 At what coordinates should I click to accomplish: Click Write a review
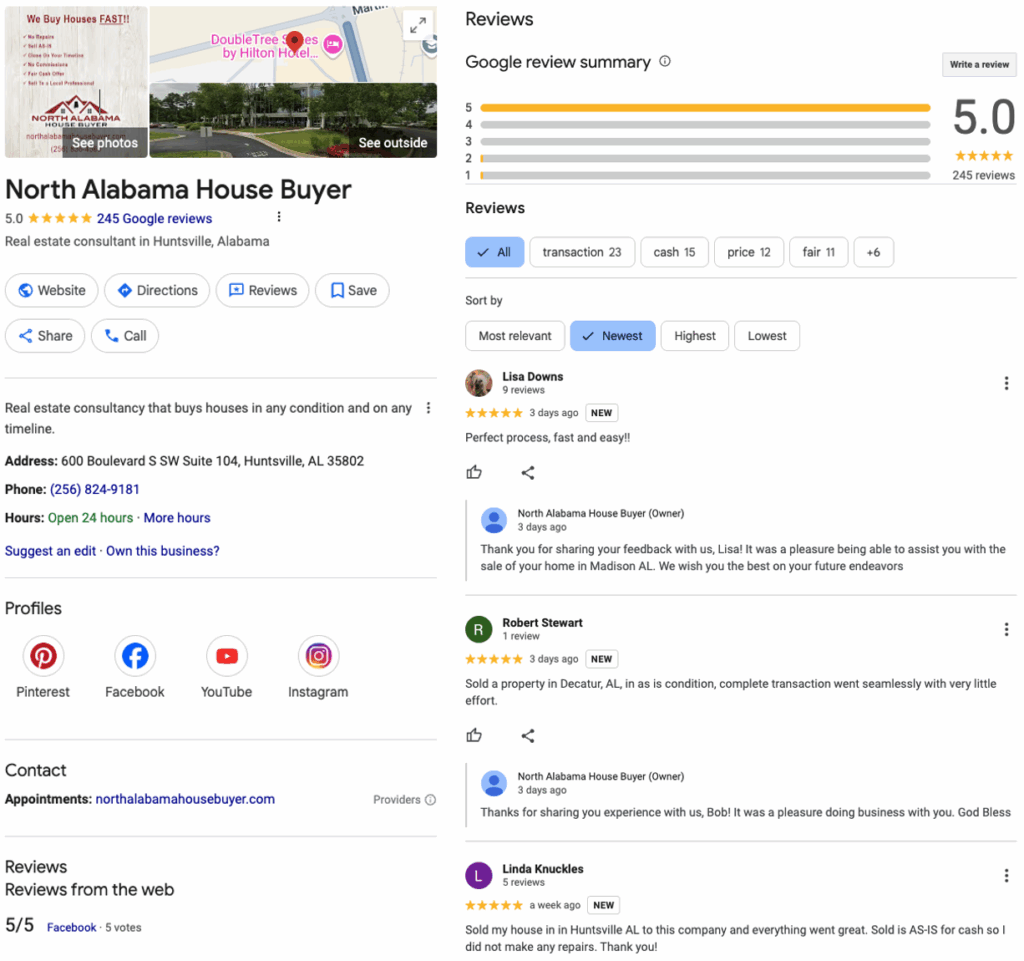coord(979,64)
